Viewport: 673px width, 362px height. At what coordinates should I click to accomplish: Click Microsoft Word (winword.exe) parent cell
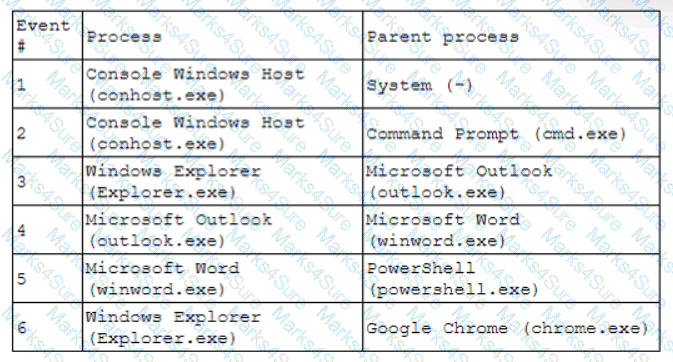[x=511, y=230]
